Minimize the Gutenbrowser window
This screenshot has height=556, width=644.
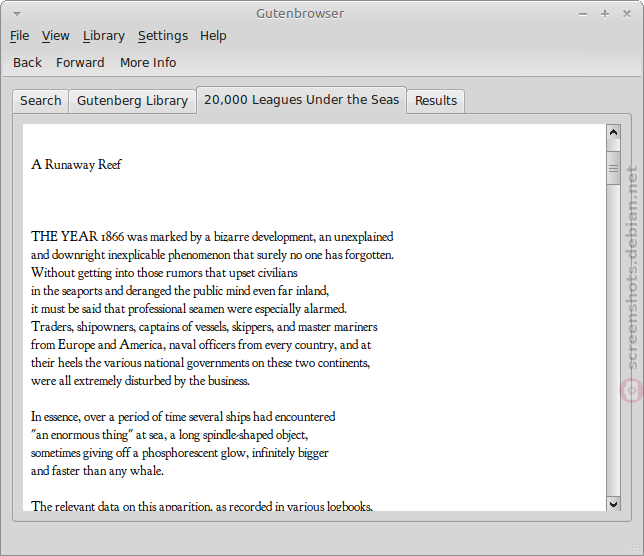tap(582, 14)
